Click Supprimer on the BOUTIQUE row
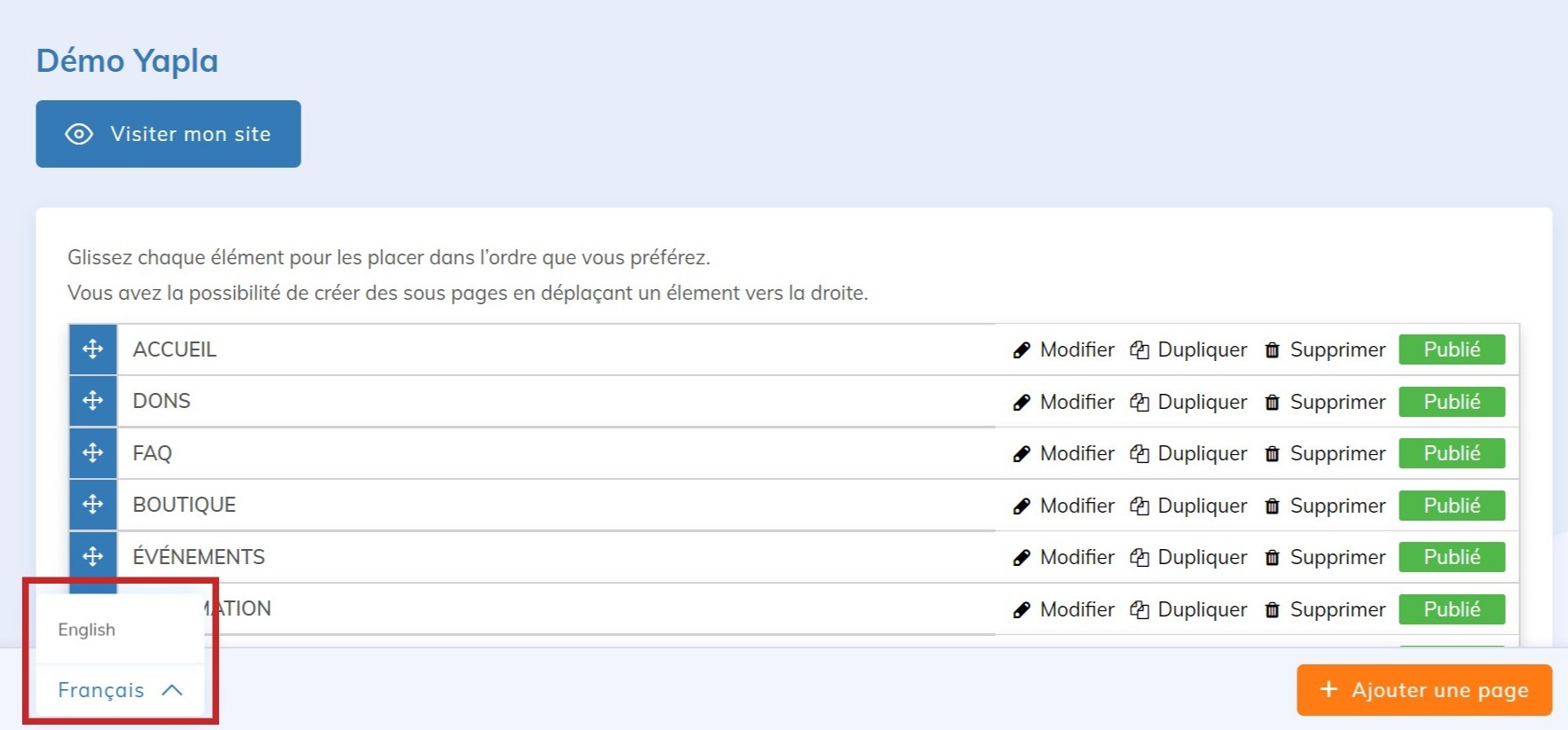1568x730 pixels. pyautogui.click(x=1337, y=506)
